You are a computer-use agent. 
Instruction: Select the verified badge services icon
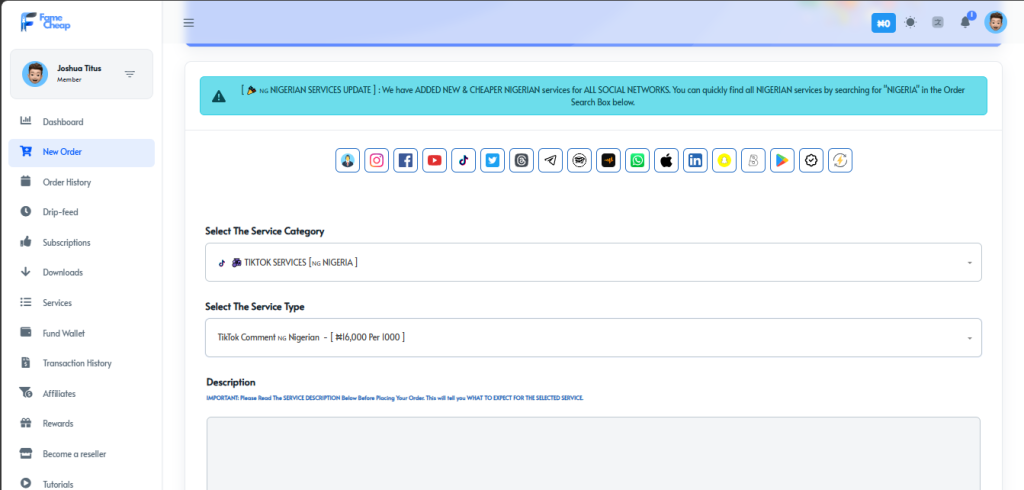tap(811, 160)
